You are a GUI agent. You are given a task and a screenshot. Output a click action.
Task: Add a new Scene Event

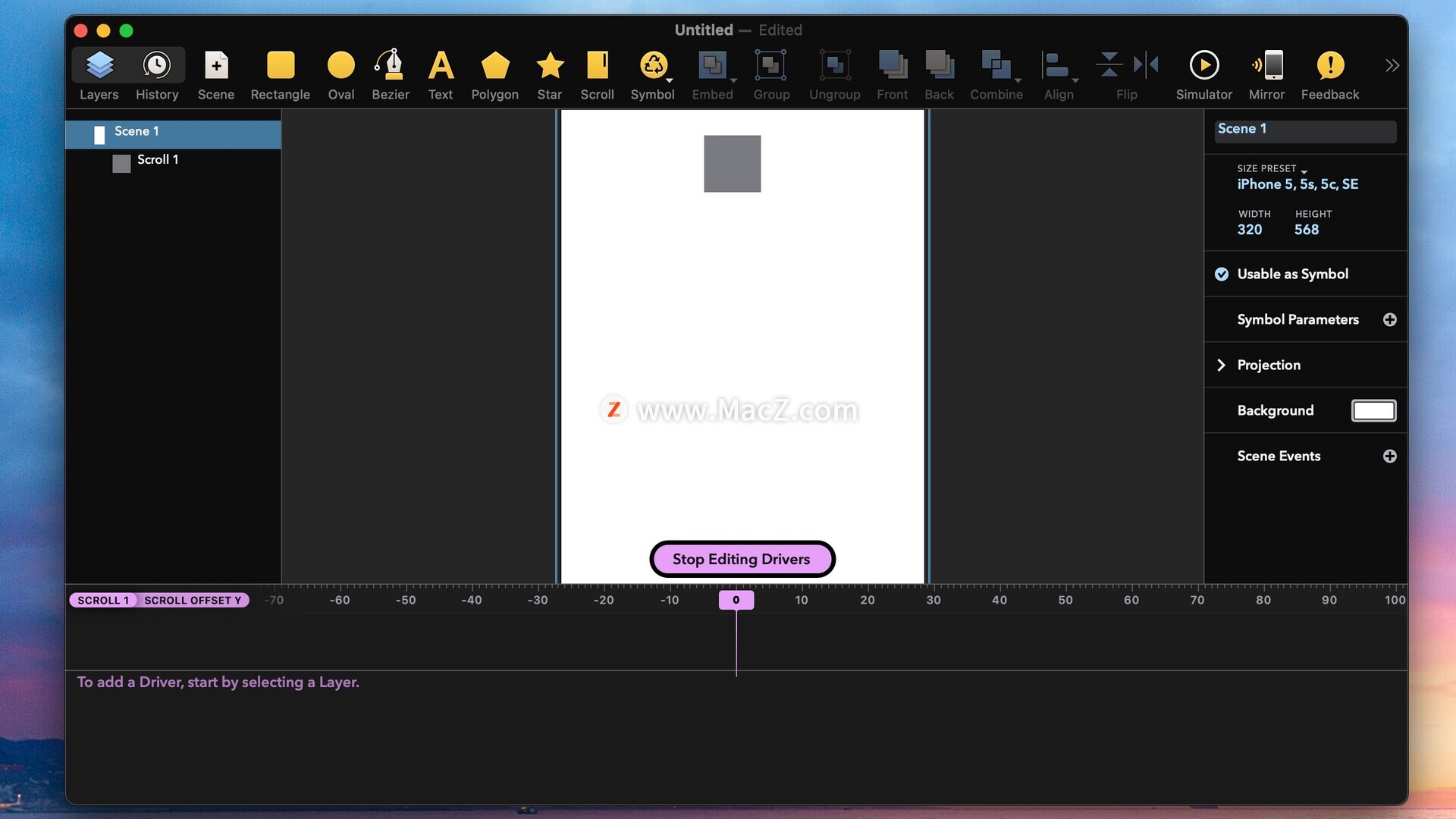click(x=1389, y=456)
